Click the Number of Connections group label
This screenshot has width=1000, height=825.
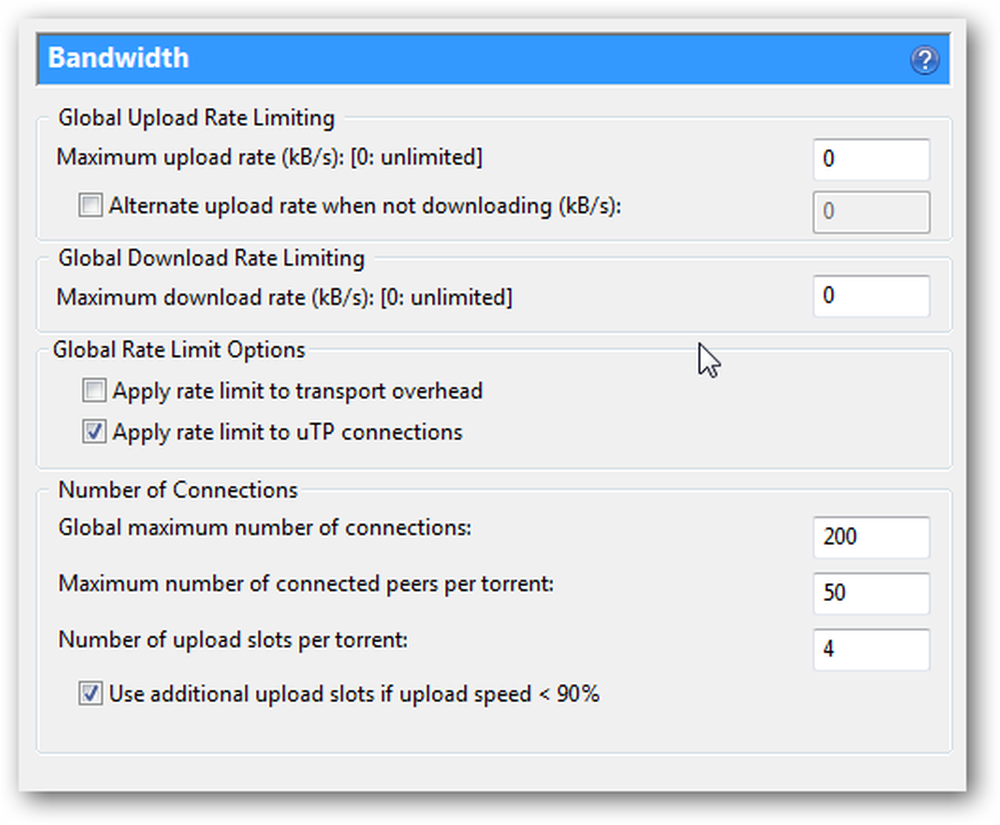coord(178,490)
